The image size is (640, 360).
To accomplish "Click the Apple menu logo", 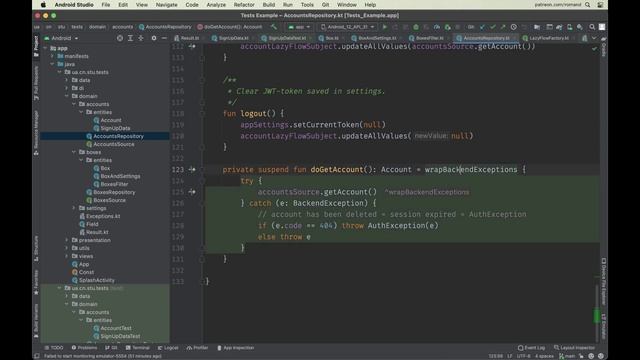I will 43,5.
